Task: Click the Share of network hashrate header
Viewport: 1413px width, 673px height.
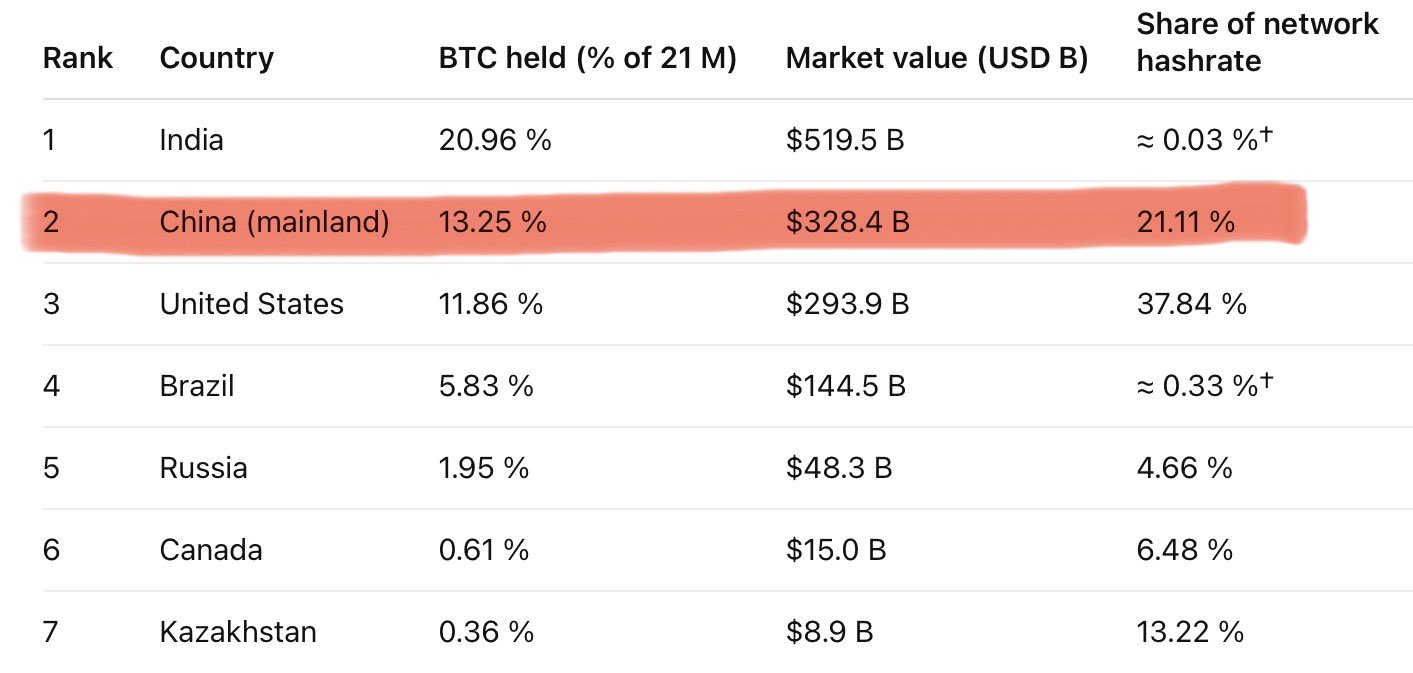Action: 1257,41
